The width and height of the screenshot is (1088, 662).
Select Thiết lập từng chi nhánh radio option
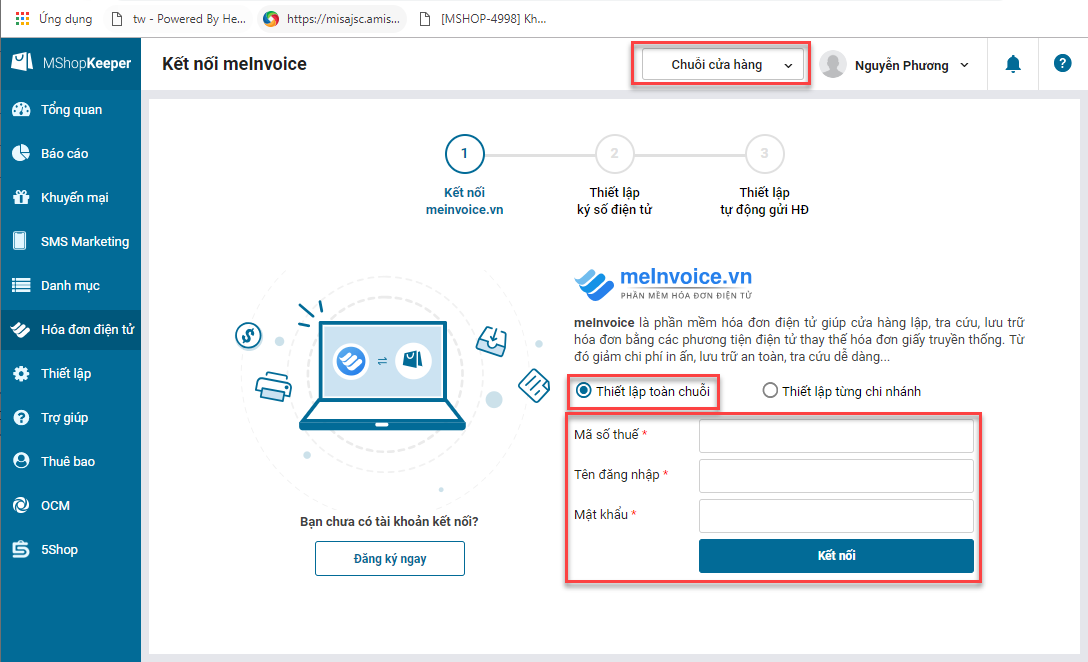(770, 391)
